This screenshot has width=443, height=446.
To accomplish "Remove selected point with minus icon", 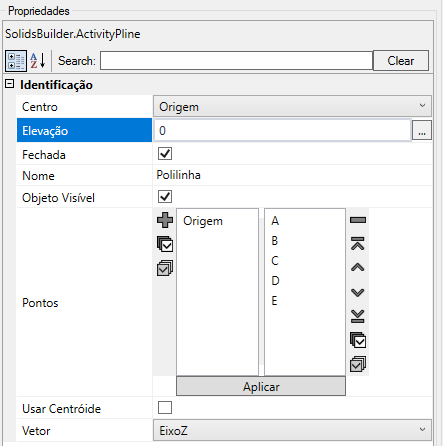I will (358, 220).
